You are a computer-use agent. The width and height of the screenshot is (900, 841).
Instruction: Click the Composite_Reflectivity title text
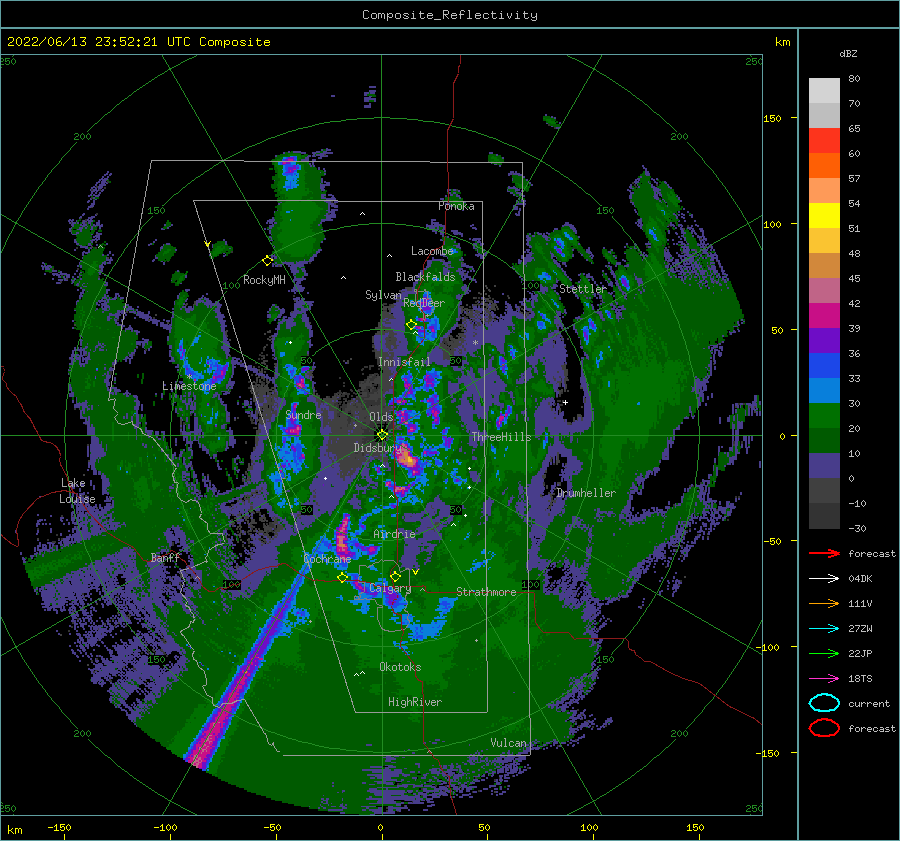tap(449, 15)
